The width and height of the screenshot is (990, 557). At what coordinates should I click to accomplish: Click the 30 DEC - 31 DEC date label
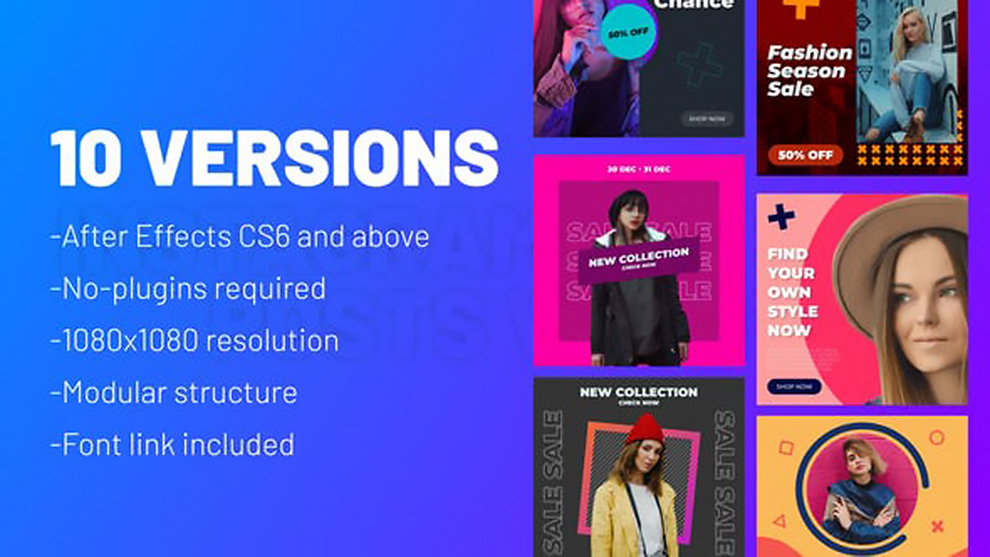pos(639,169)
